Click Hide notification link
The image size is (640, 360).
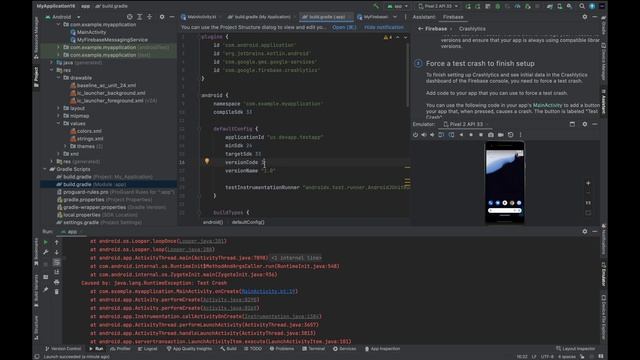tap(384, 27)
